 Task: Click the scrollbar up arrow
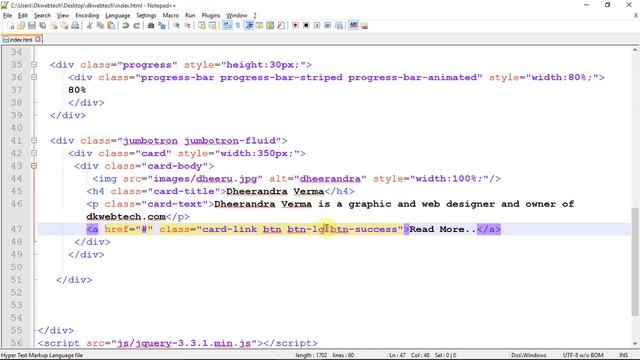(635, 51)
